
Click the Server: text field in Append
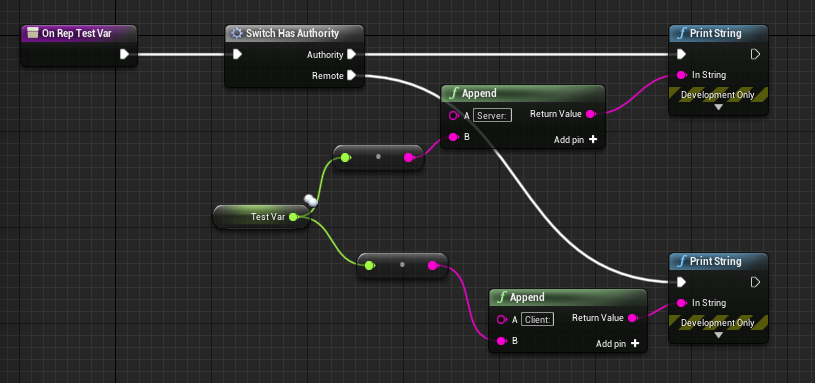point(492,115)
